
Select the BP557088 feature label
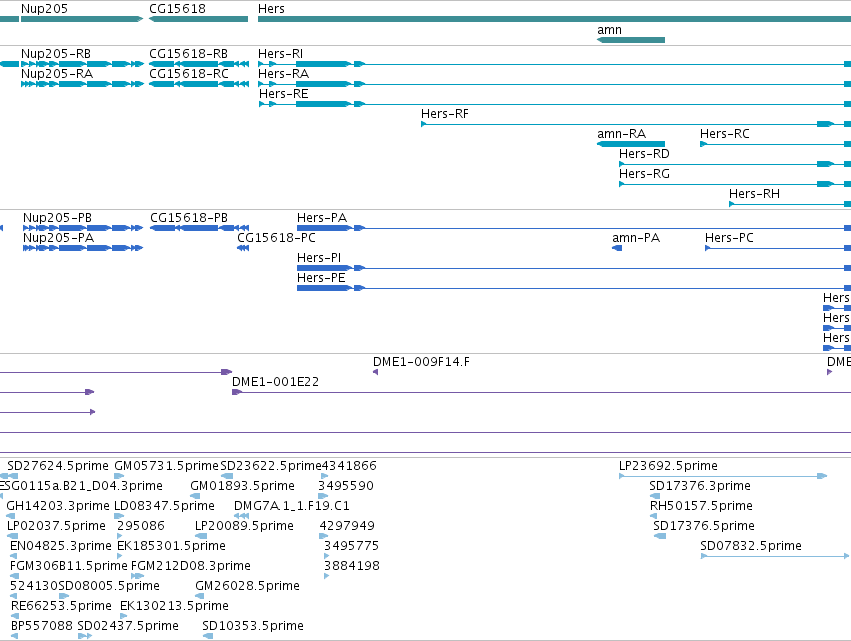pos(42,627)
